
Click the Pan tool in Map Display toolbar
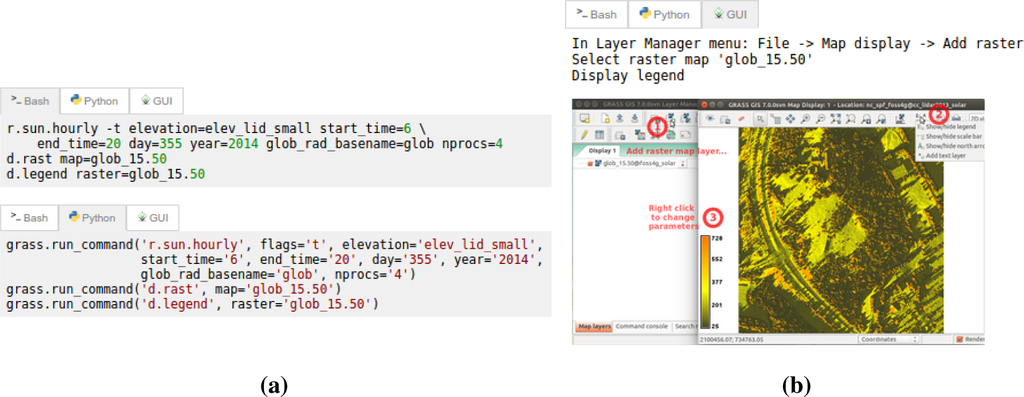pos(790,119)
